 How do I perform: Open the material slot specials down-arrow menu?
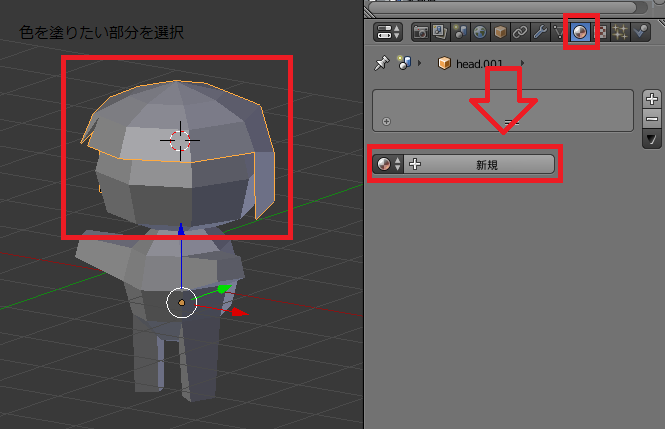(651, 139)
